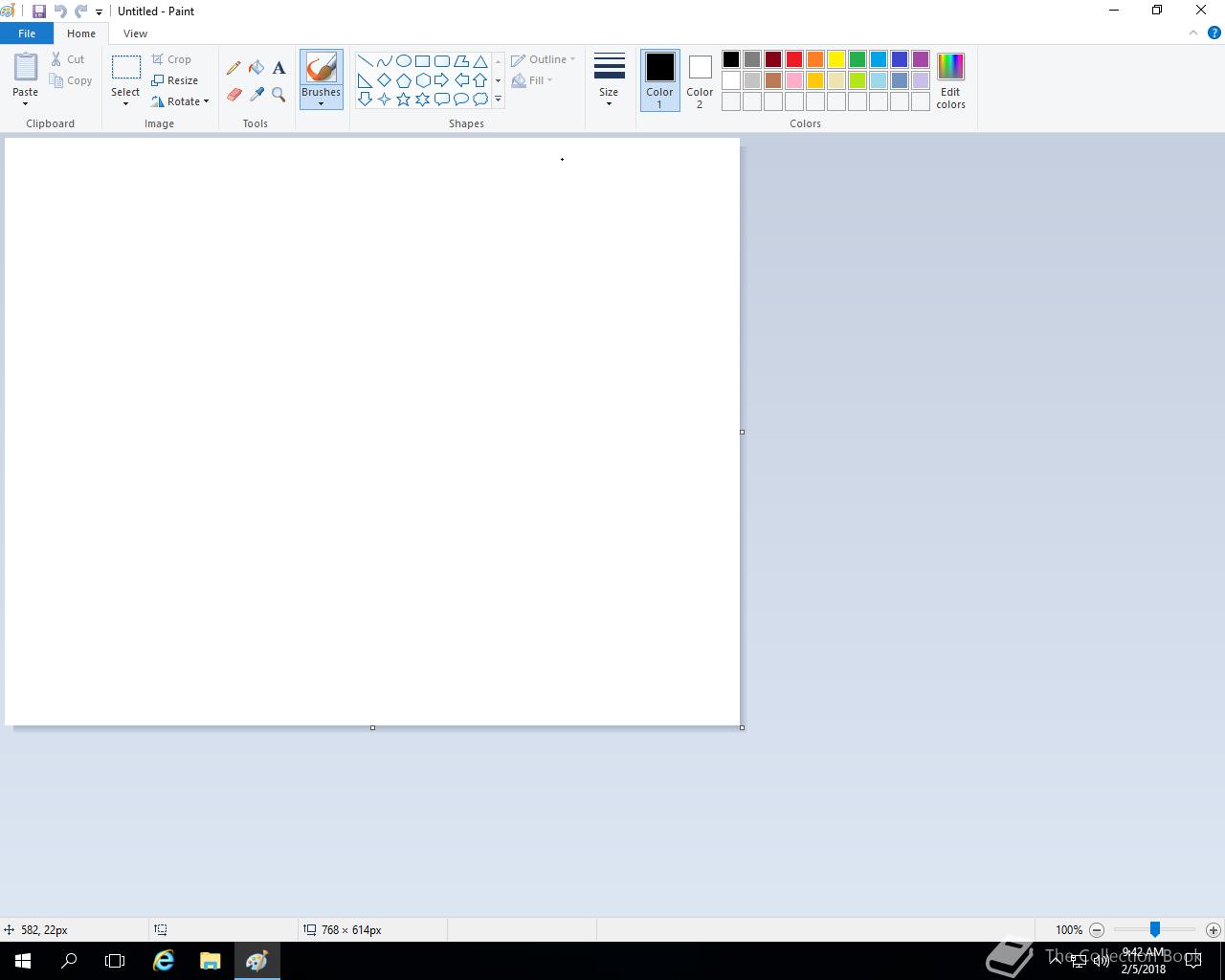1225x980 pixels.
Task: Choose the Right arrow shape
Action: tap(441, 80)
